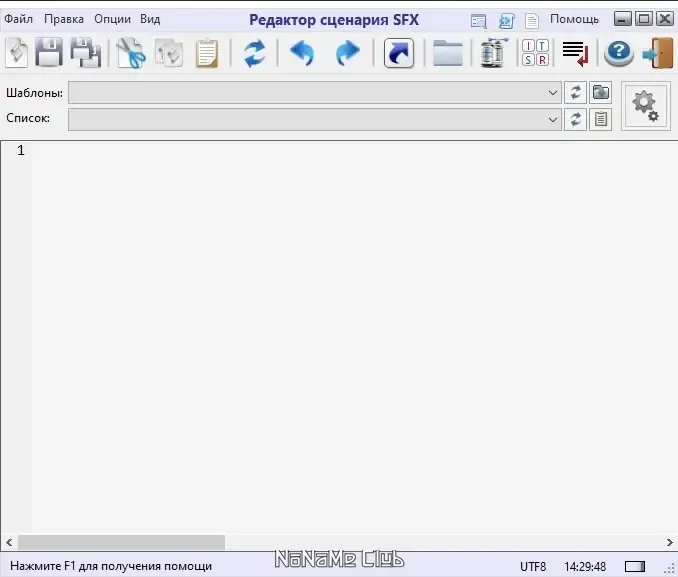
Task: Click the blank page icon near Помощь
Action: click(532, 20)
